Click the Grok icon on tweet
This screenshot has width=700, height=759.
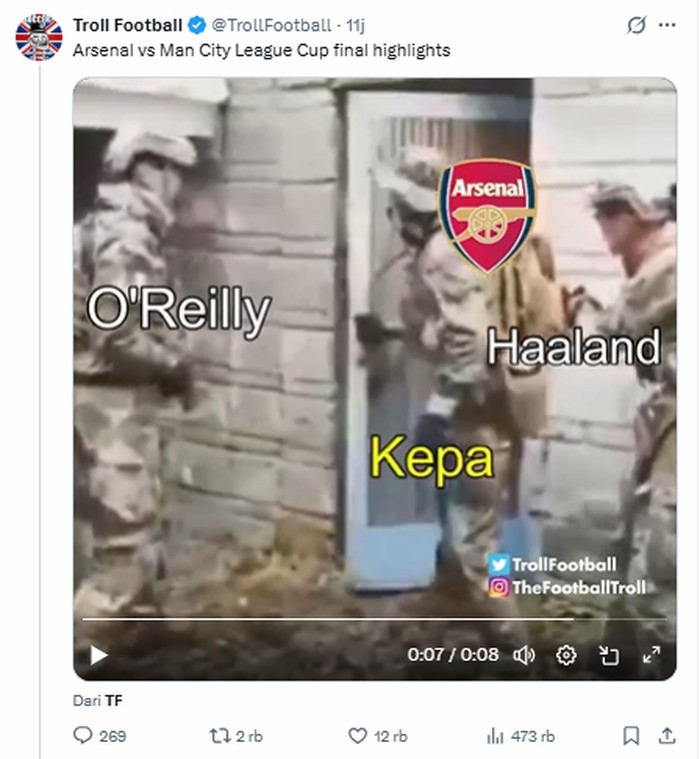[x=636, y=25]
